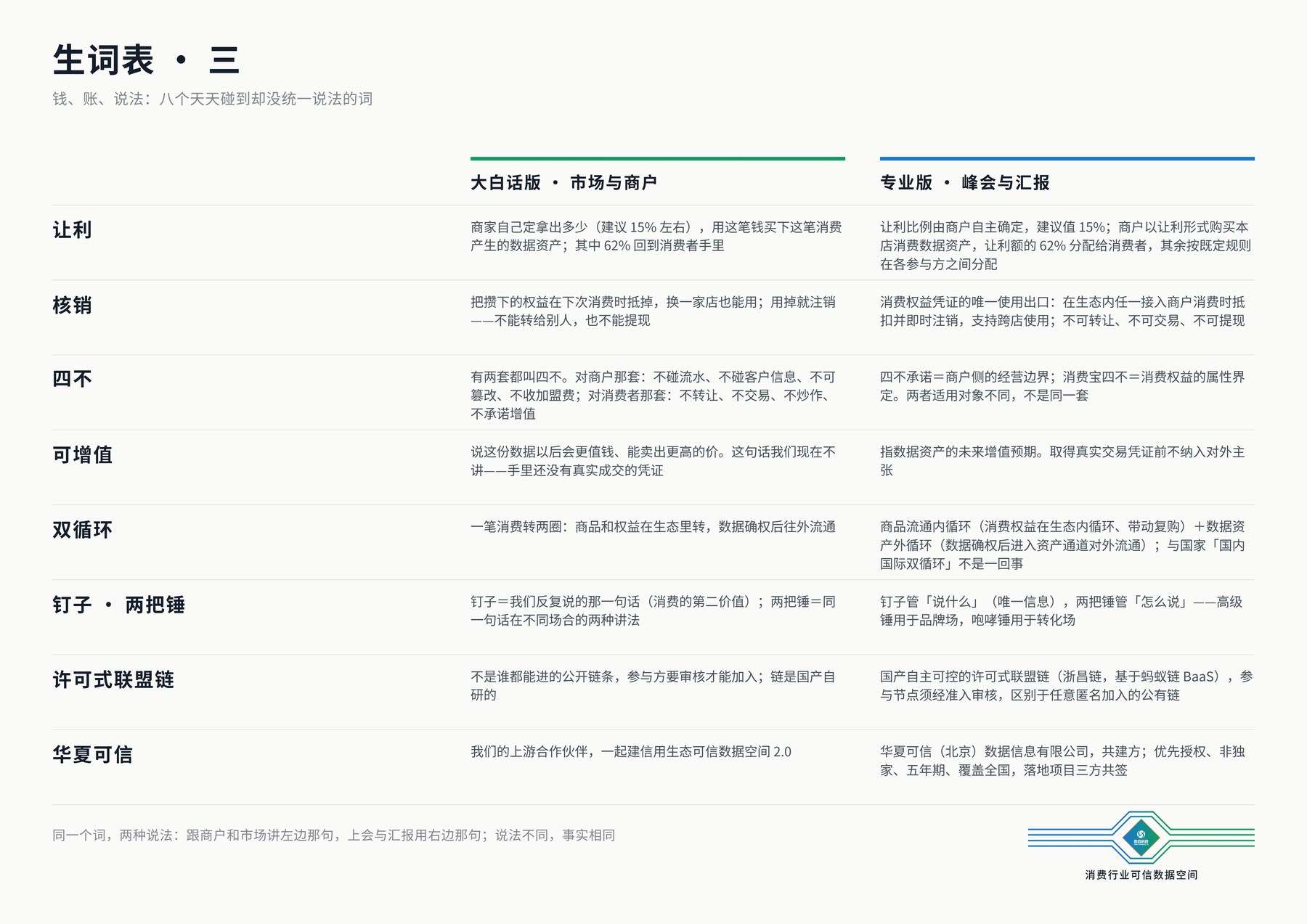The width and height of the screenshot is (1307, 924).
Task: Select the term 华夏可信
Action: point(92,755)
